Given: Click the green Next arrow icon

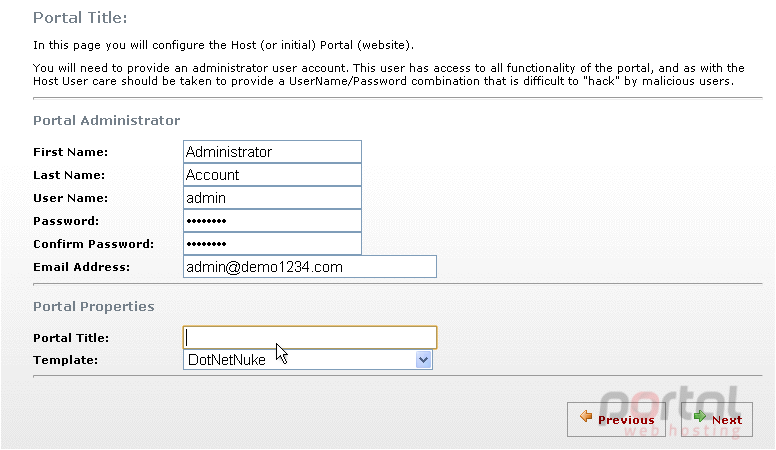Looking at the screenshot, I should [x=700, y=416].
